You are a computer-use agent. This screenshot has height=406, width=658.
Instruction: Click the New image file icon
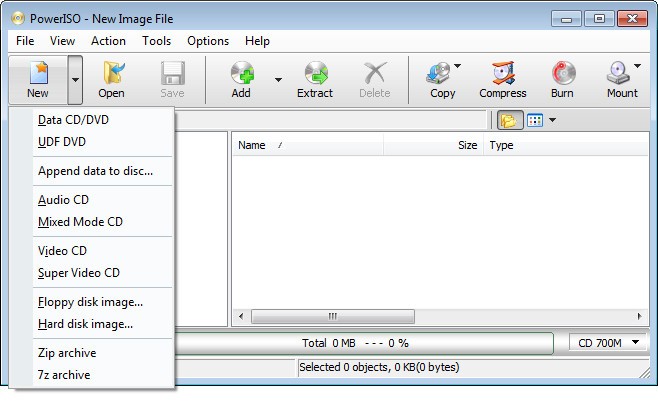38,73
